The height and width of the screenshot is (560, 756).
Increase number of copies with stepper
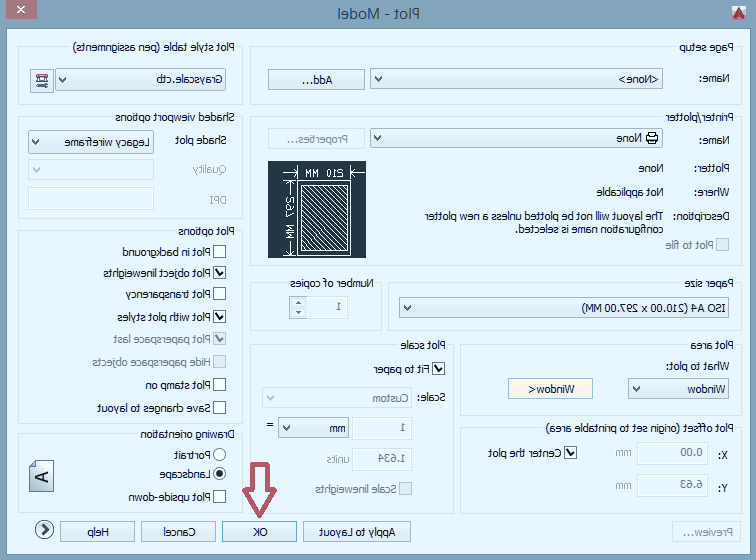tap(297, 302)
